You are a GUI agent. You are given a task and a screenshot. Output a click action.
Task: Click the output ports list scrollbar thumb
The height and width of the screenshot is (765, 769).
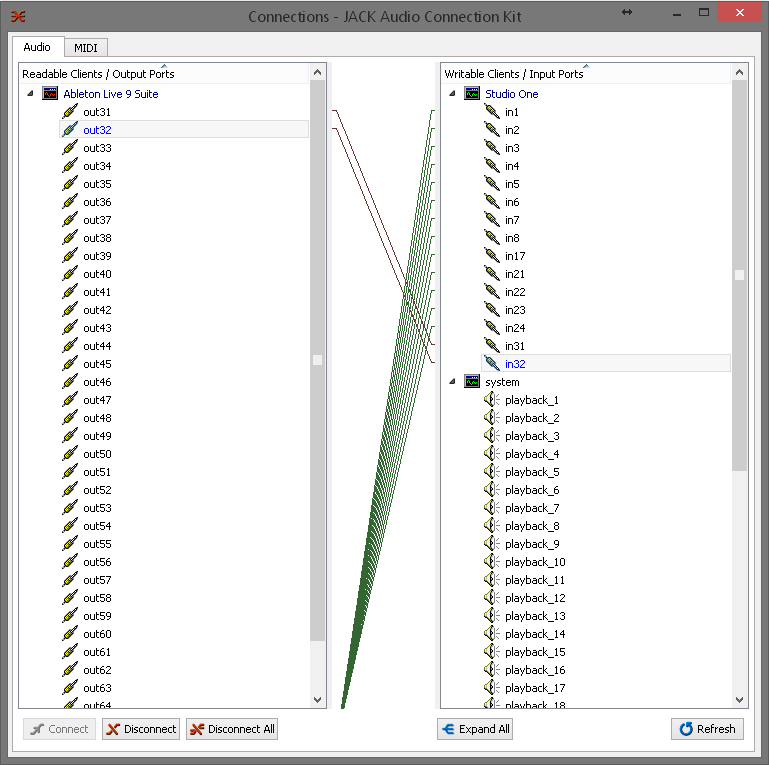[318, 360]
